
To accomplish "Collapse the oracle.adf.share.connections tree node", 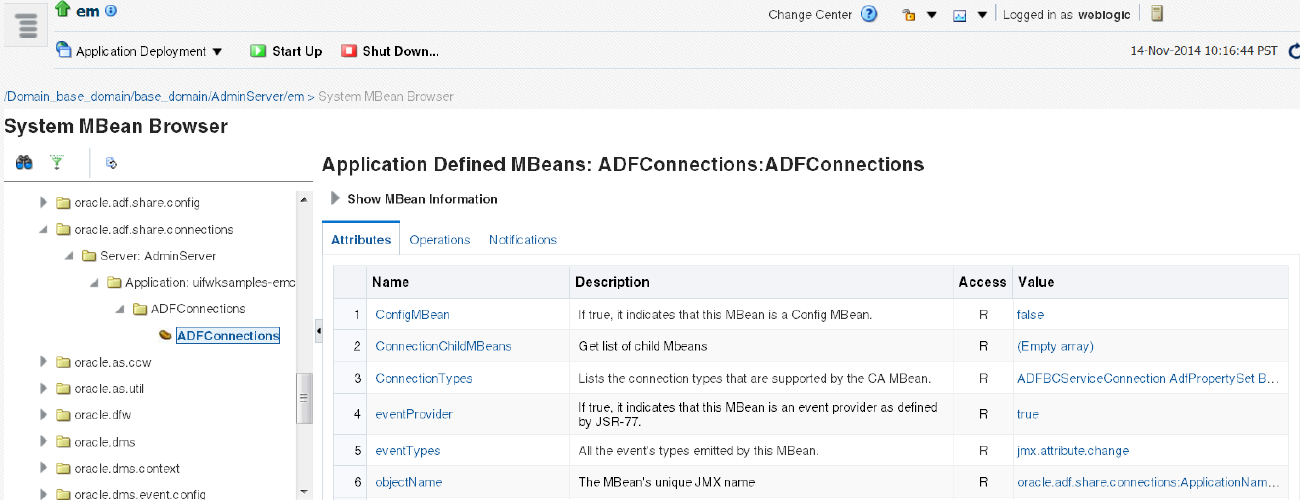I will 43,229.
